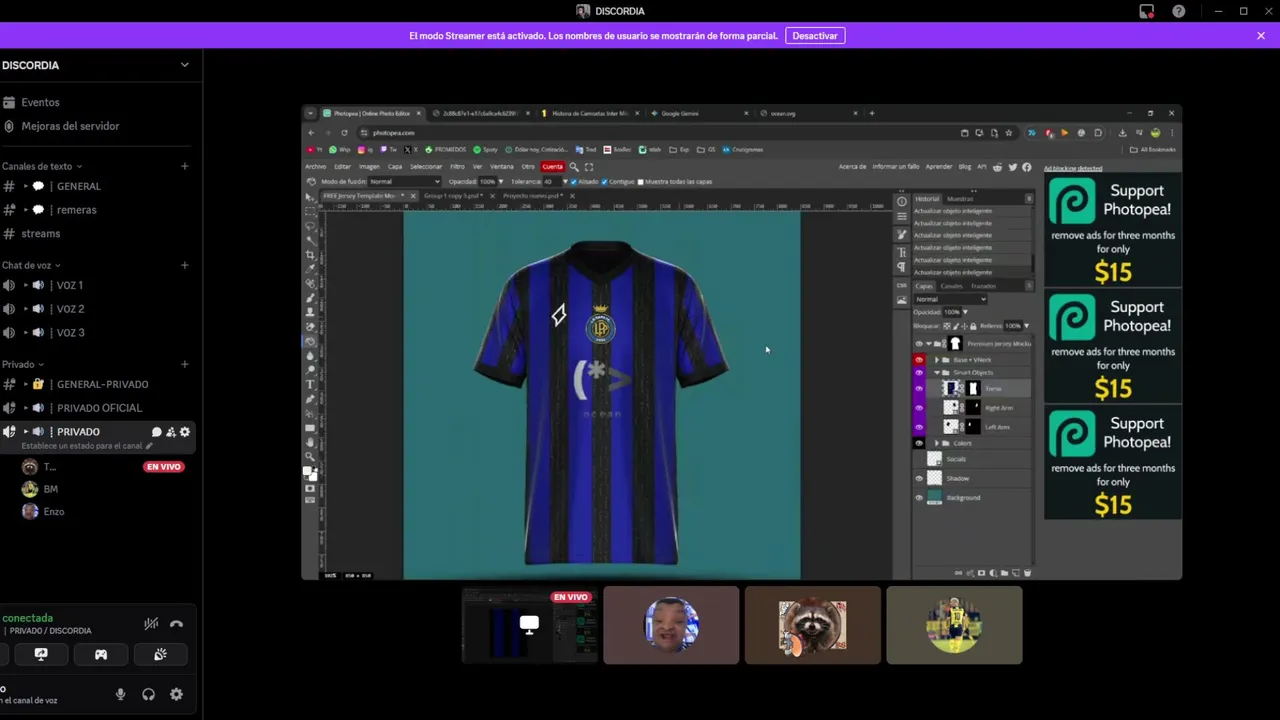Open DISCORDIA server dropdown menu
1280x720 pixels.
pos(184,65)
